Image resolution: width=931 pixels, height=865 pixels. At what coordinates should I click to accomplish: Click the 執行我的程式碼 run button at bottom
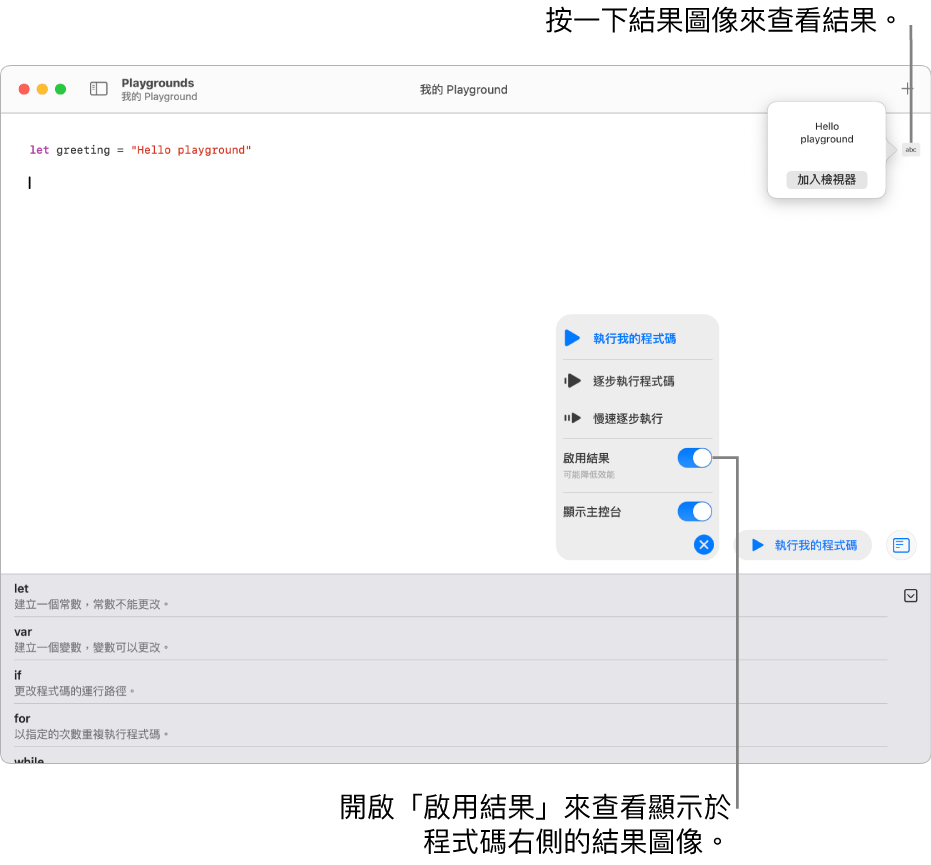(x=805, y=545)
